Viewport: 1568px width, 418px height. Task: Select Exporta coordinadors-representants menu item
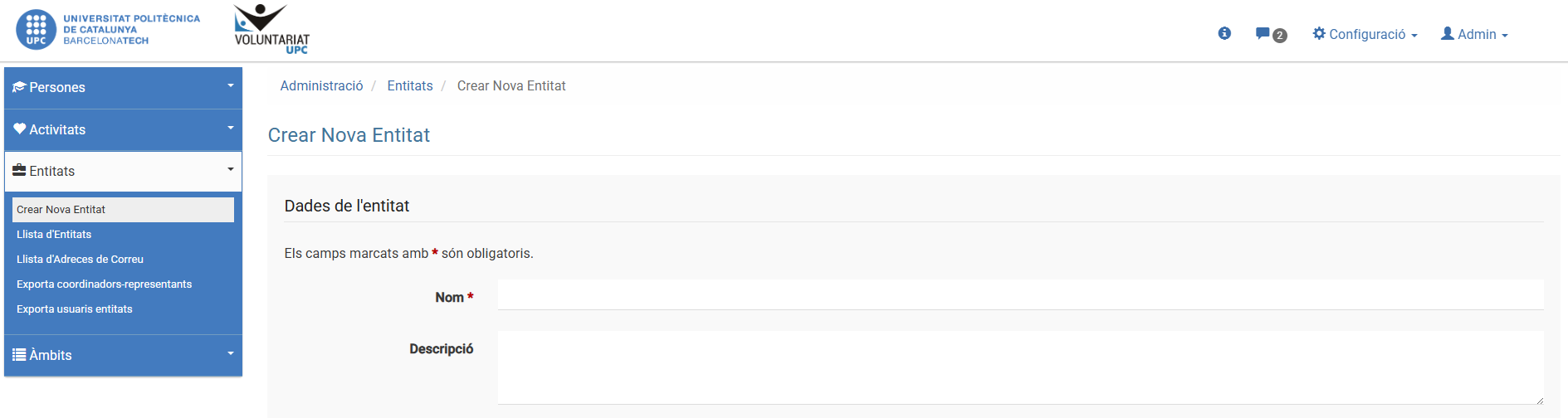click(104, 284)
